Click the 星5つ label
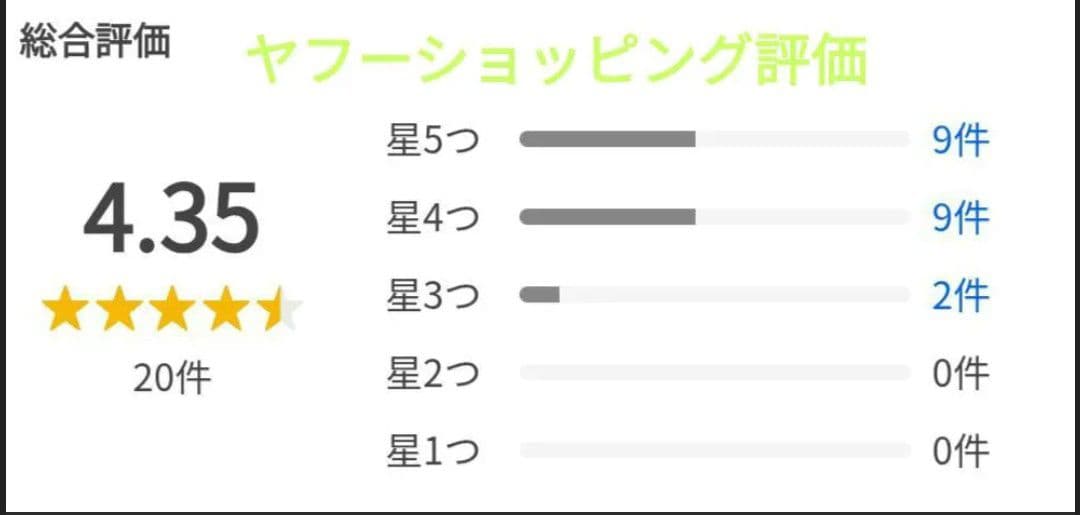This screenshot has width=1080, height=515. click(x=433, y=141)
